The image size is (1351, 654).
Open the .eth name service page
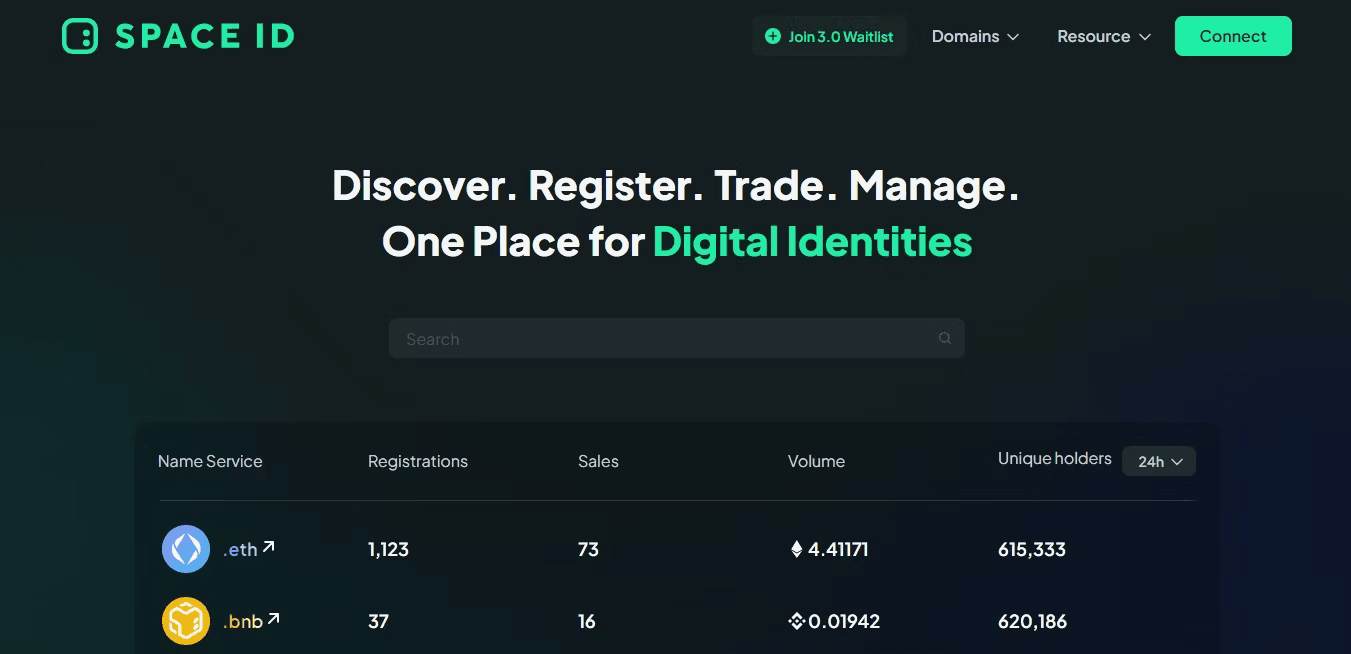(x=238, y=549)
